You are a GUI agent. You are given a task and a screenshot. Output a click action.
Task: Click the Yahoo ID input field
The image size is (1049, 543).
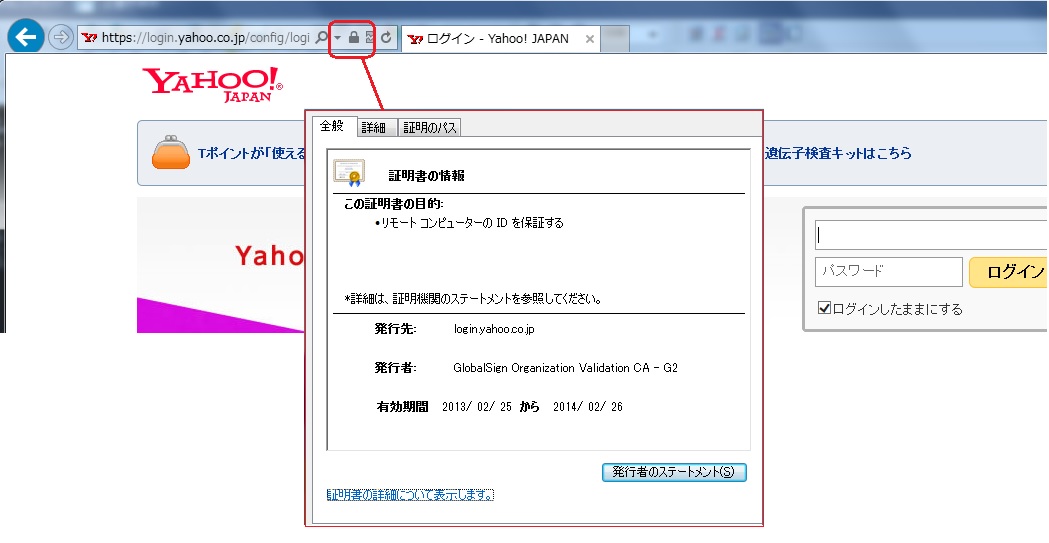(931, 235)
